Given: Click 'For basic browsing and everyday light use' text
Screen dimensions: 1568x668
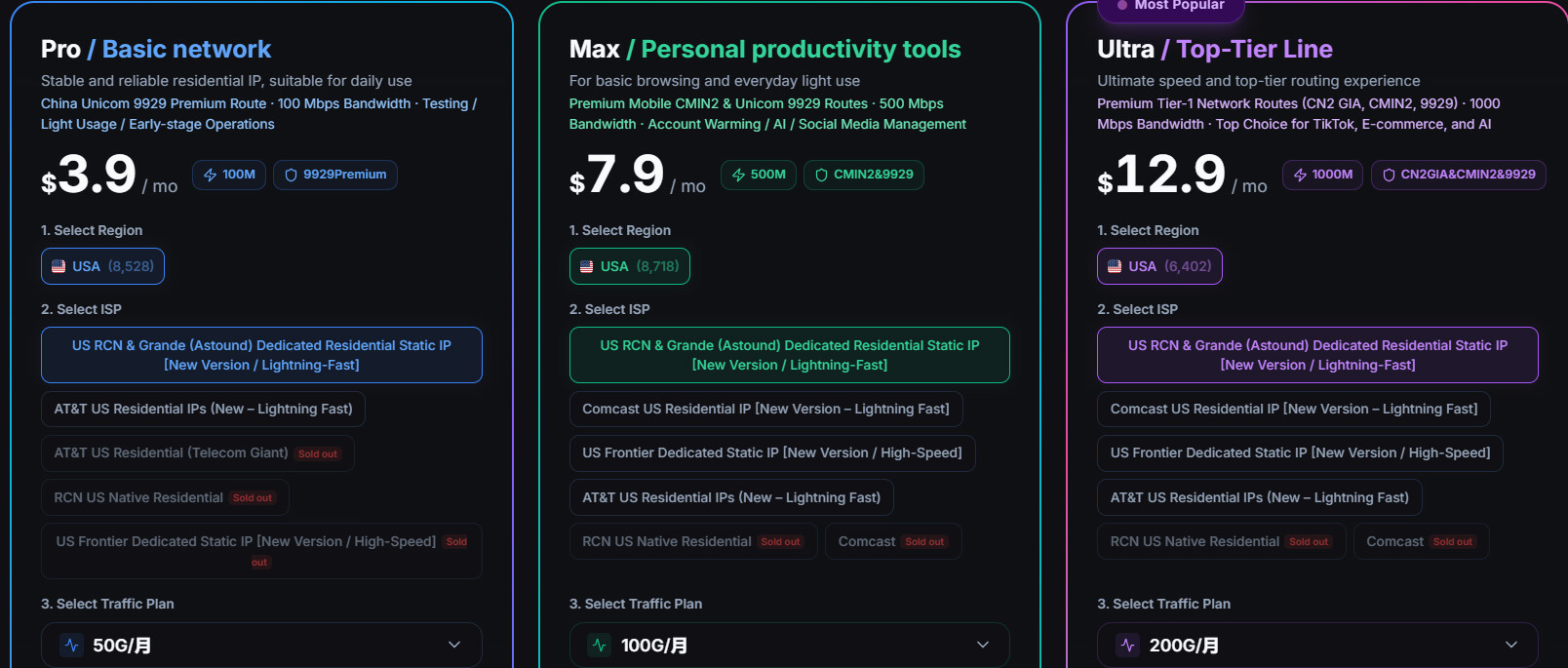Looking at the screenshot, I should click(715, 81).
